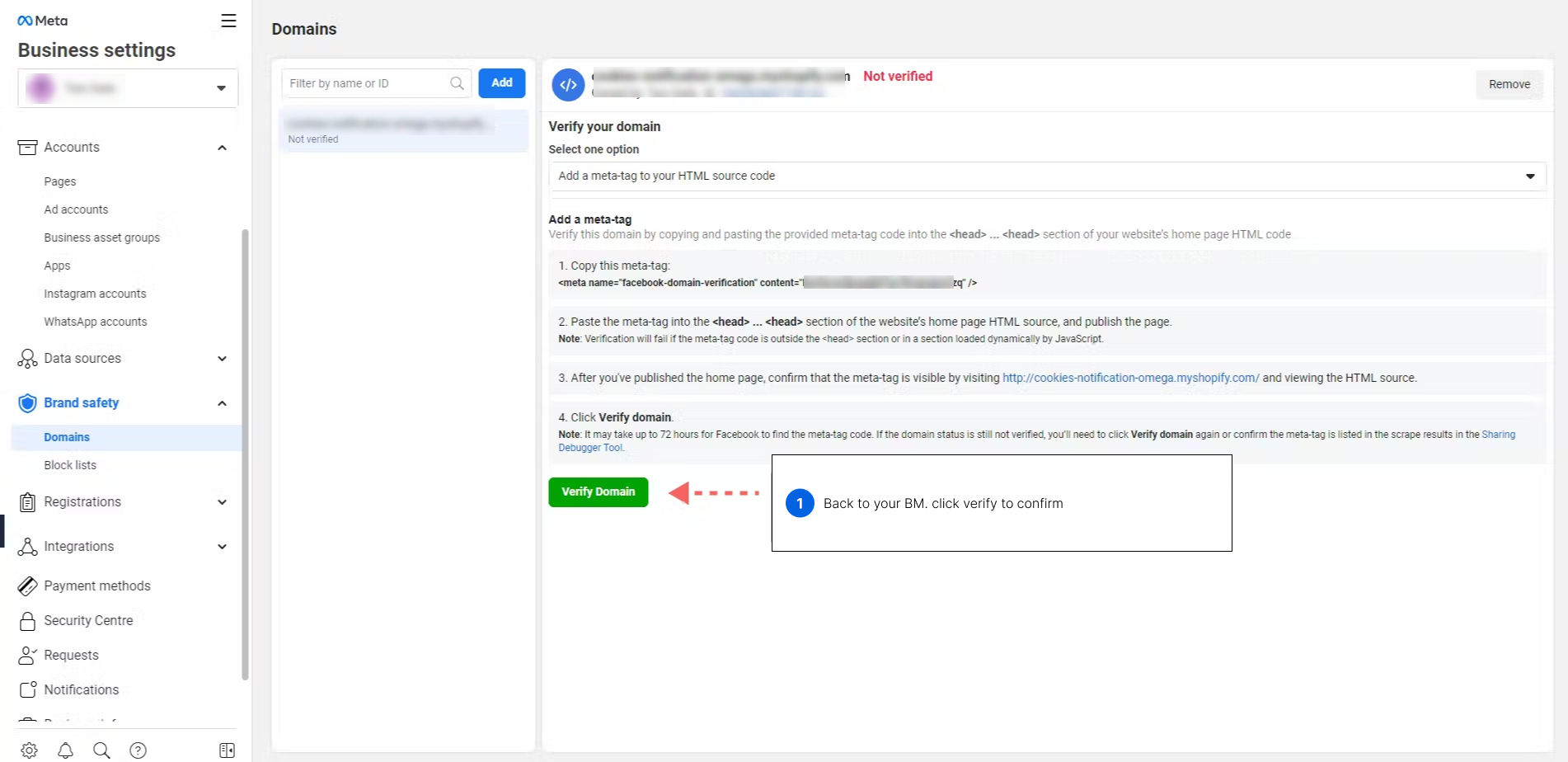Click the red Not verified status text
This screenshot has width=1568, height=762.
(898, 76)
